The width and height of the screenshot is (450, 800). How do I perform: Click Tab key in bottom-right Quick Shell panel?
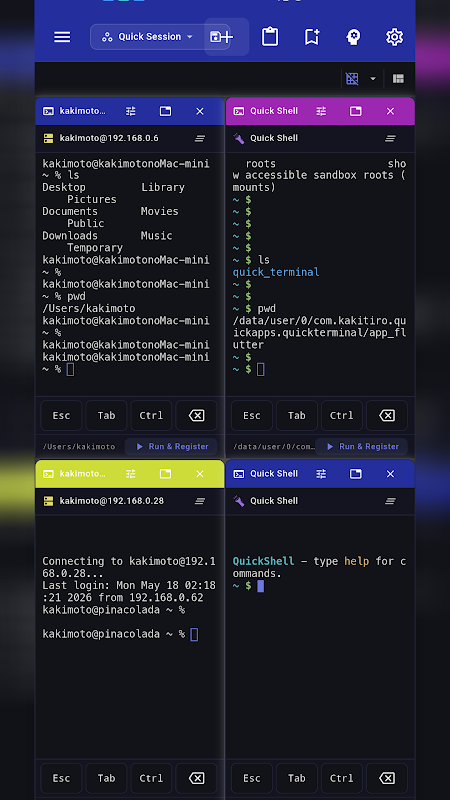(x=296, y=778)
